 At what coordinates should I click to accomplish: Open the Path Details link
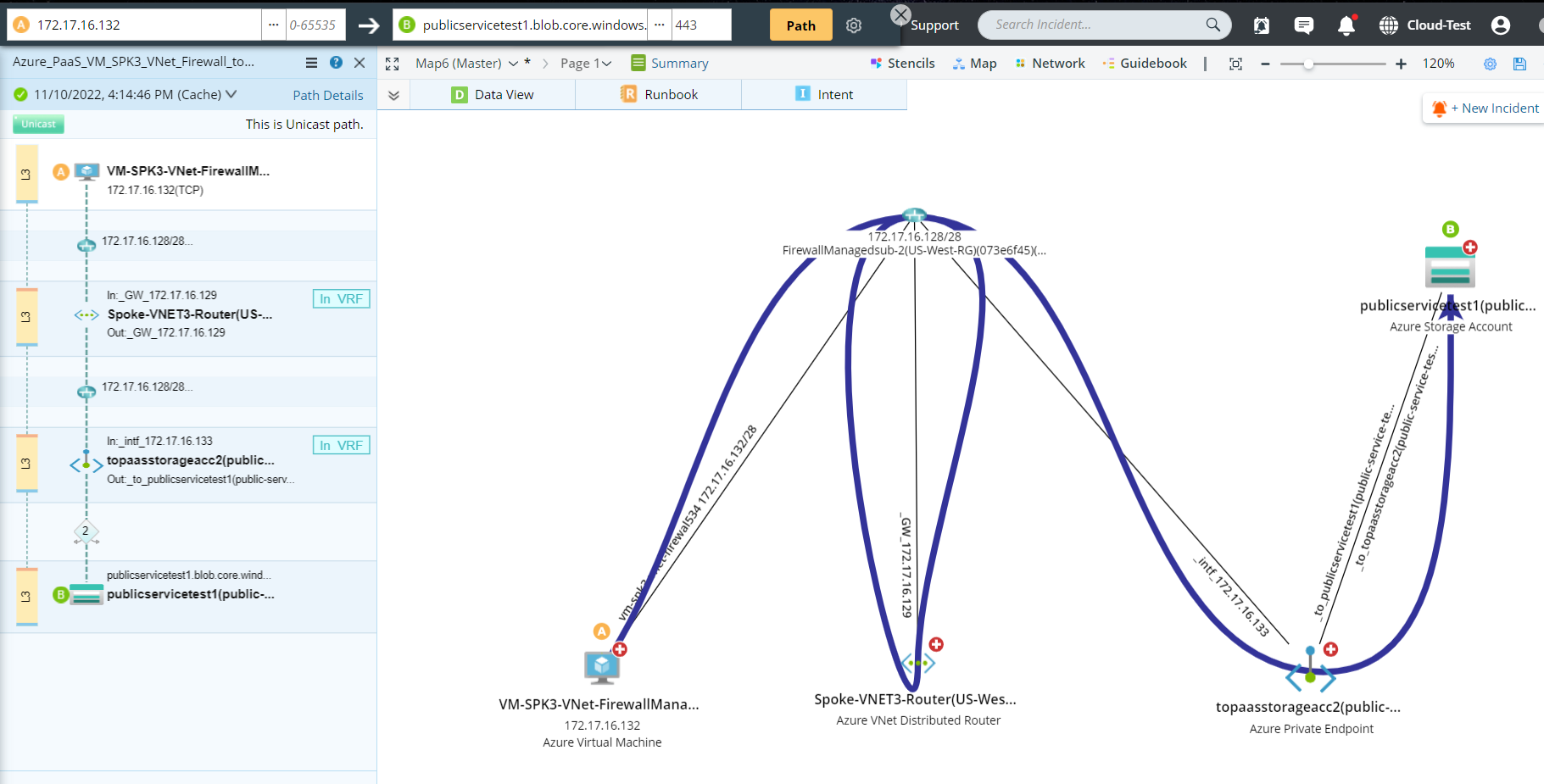point(327,95)
